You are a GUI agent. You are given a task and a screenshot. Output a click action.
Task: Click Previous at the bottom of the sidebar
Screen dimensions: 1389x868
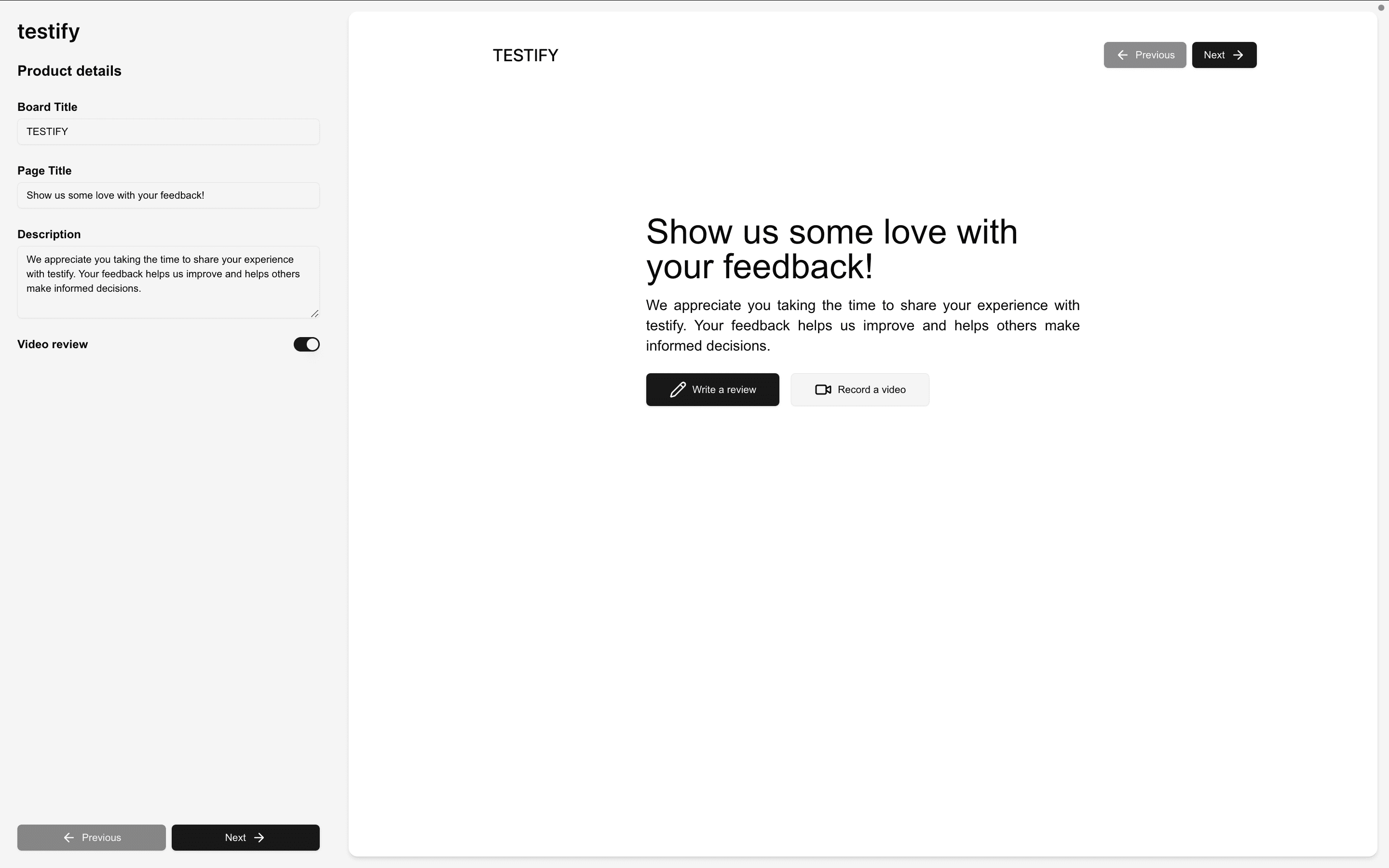point(91,837)
